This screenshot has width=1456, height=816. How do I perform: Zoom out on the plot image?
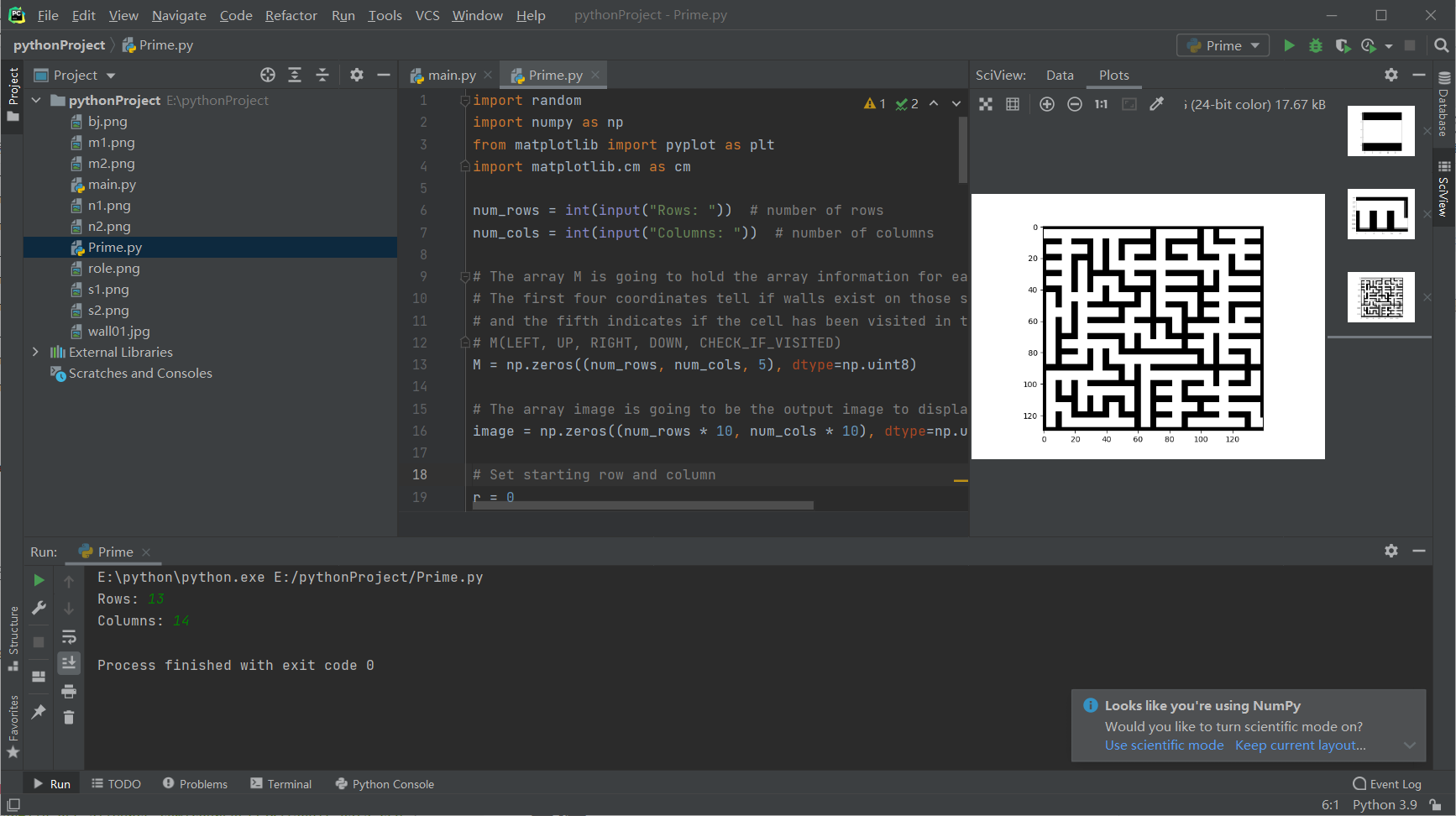point(1075,104)
